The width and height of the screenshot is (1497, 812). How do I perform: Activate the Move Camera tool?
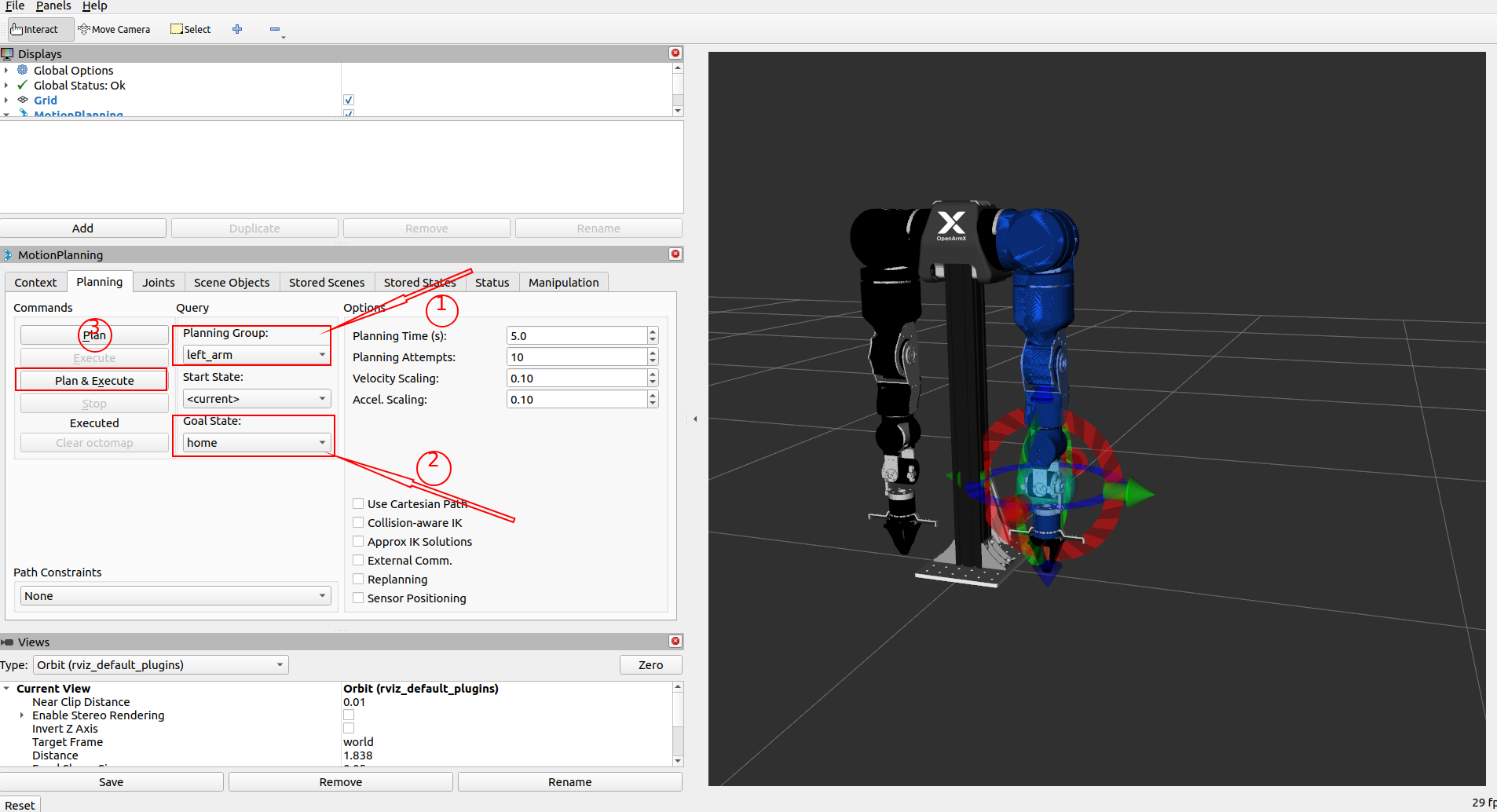pos(114,30)
